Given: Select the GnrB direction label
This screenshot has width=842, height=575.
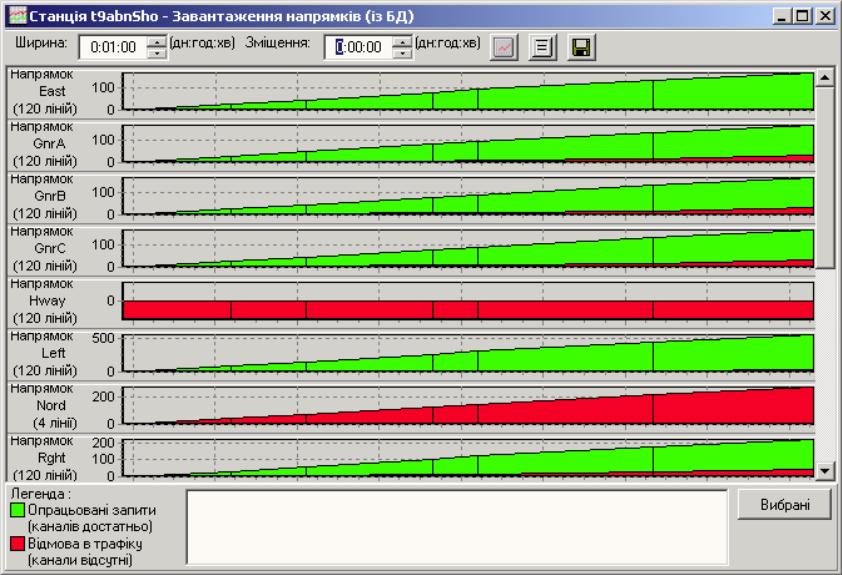Looking at the screenshot, I should pyautogui.click(x=49, y=196).
